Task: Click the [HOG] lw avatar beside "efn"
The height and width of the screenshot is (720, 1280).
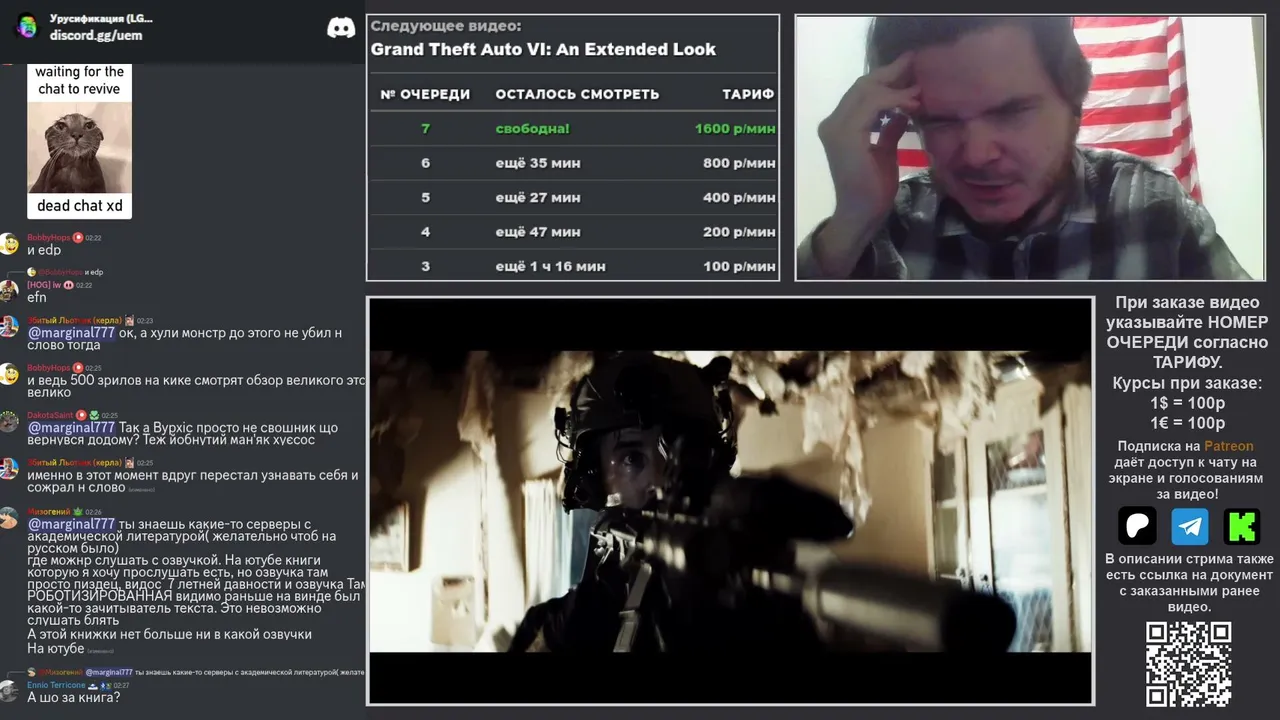Action: (x=9, y=291)
